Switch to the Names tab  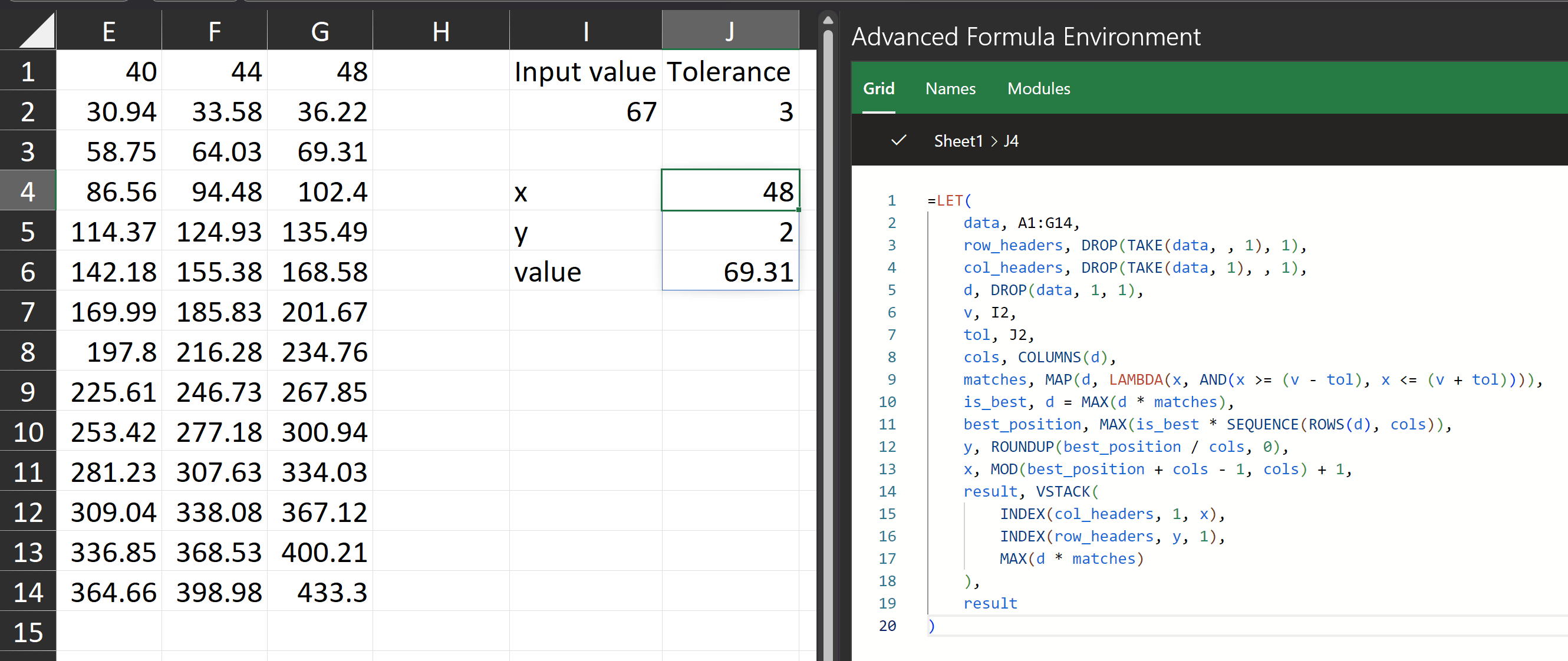950,89
